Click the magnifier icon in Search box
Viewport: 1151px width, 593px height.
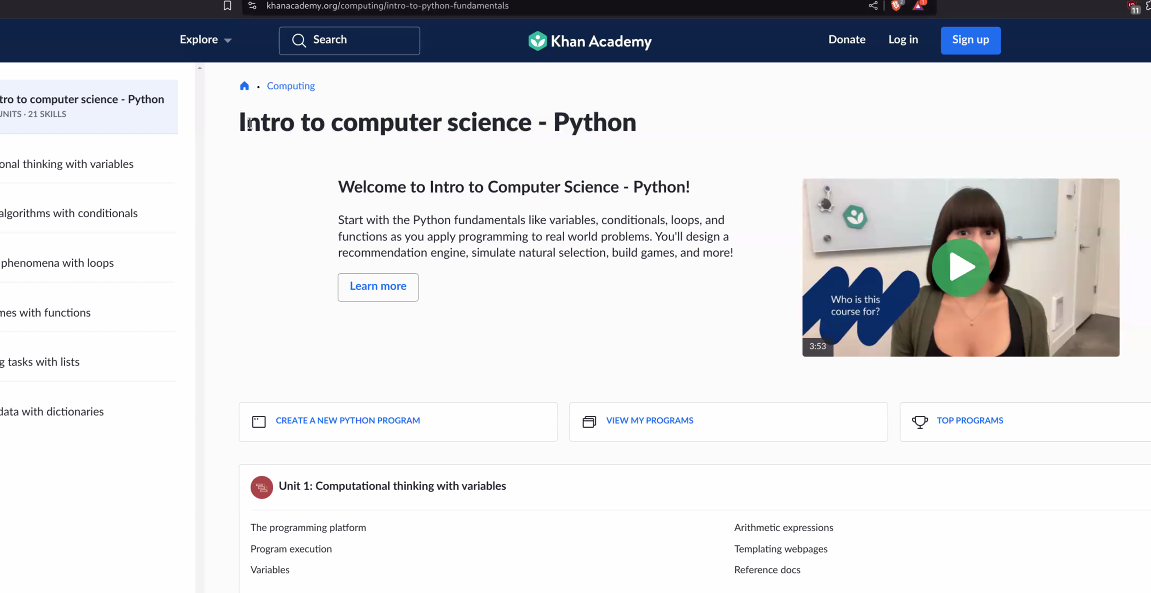pos(299,40)
